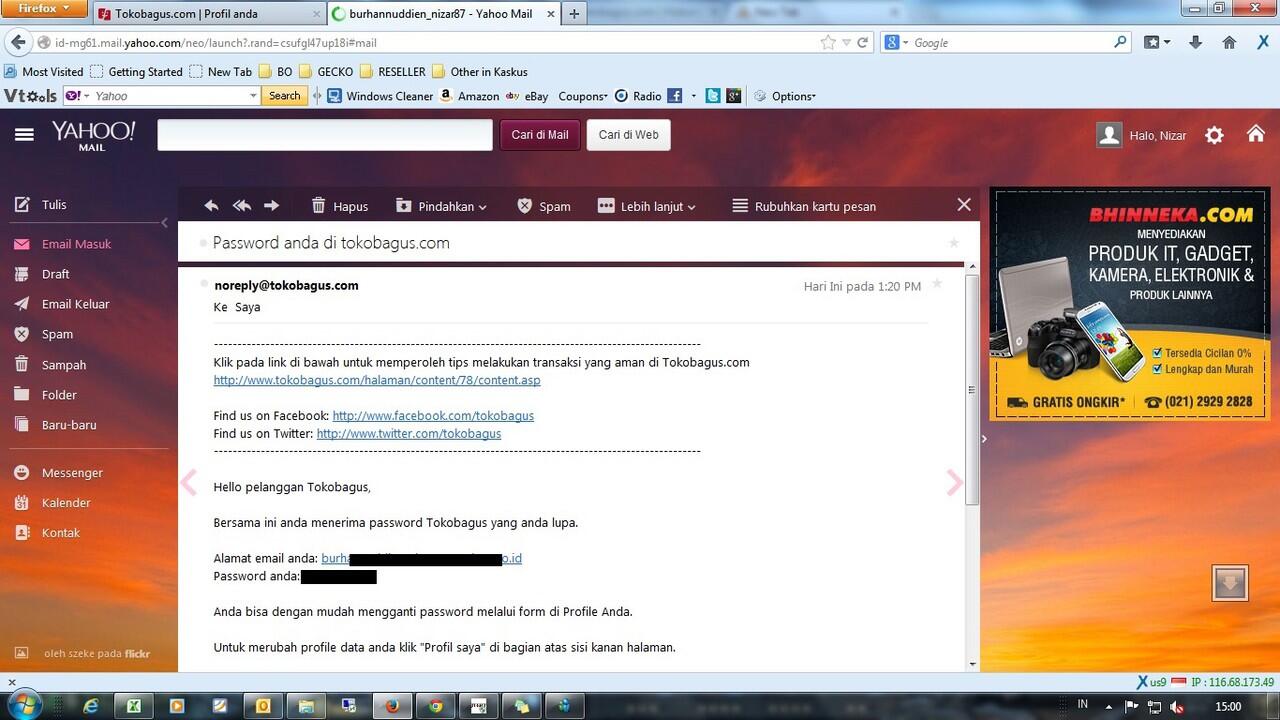Open the settings gear icon
The image size is (1280, 720).
click(x=1214, y=135)
